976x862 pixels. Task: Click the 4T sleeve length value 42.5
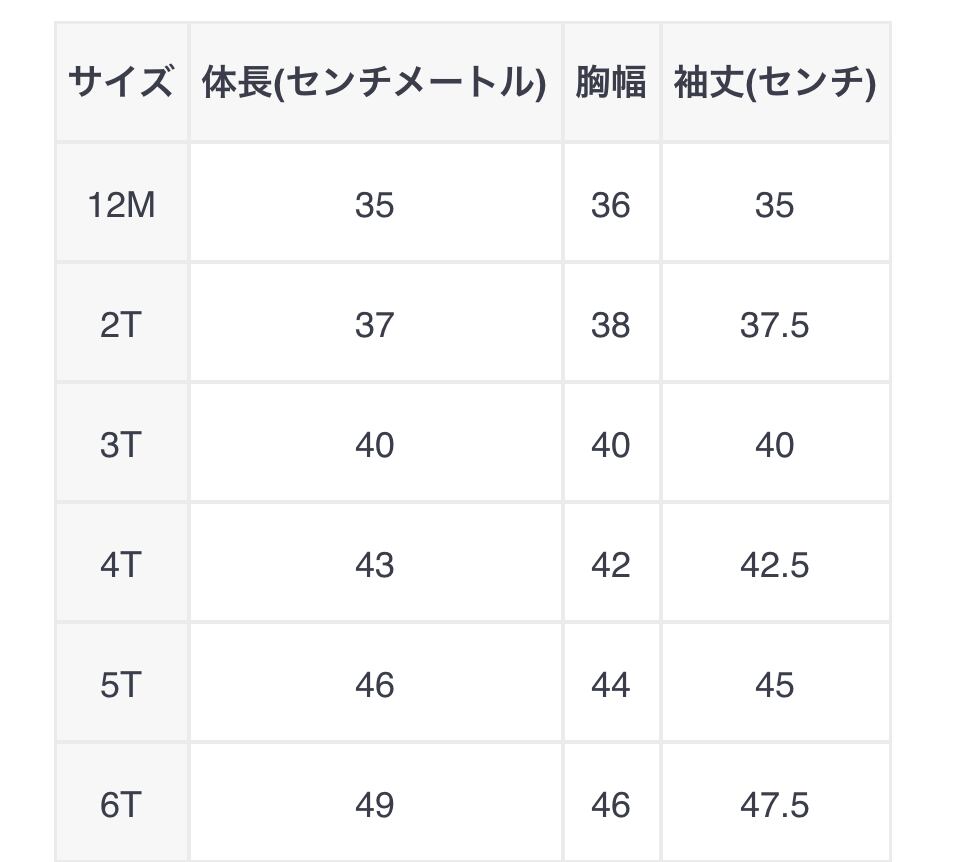(774, 565)
